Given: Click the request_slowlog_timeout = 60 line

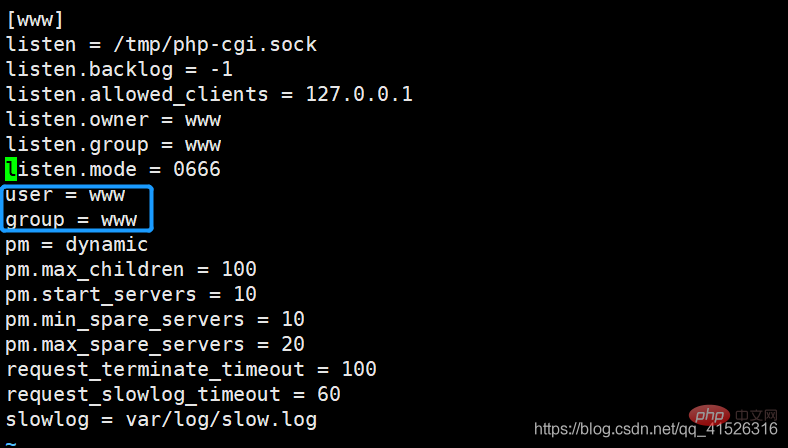Looking at the screenshot, I should coord(173,394).
